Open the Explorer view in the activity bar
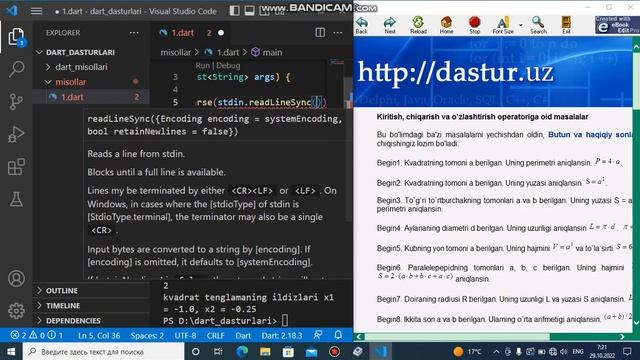Viewport: 640px width, 360px height. tap(16, 37)
